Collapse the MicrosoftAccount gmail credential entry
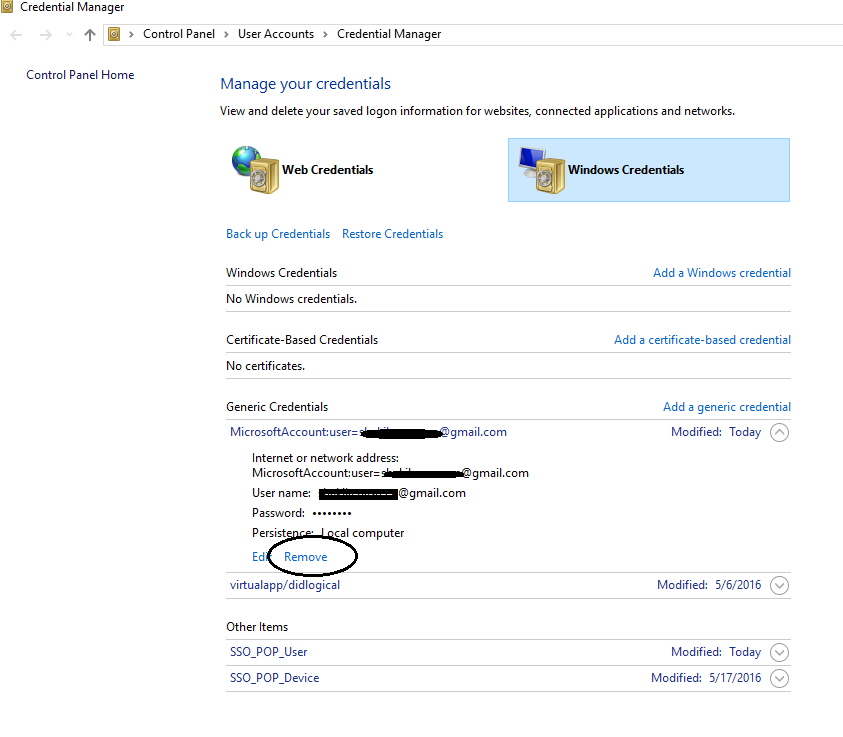This screenshot has width=843, height=737. [779, 432]
